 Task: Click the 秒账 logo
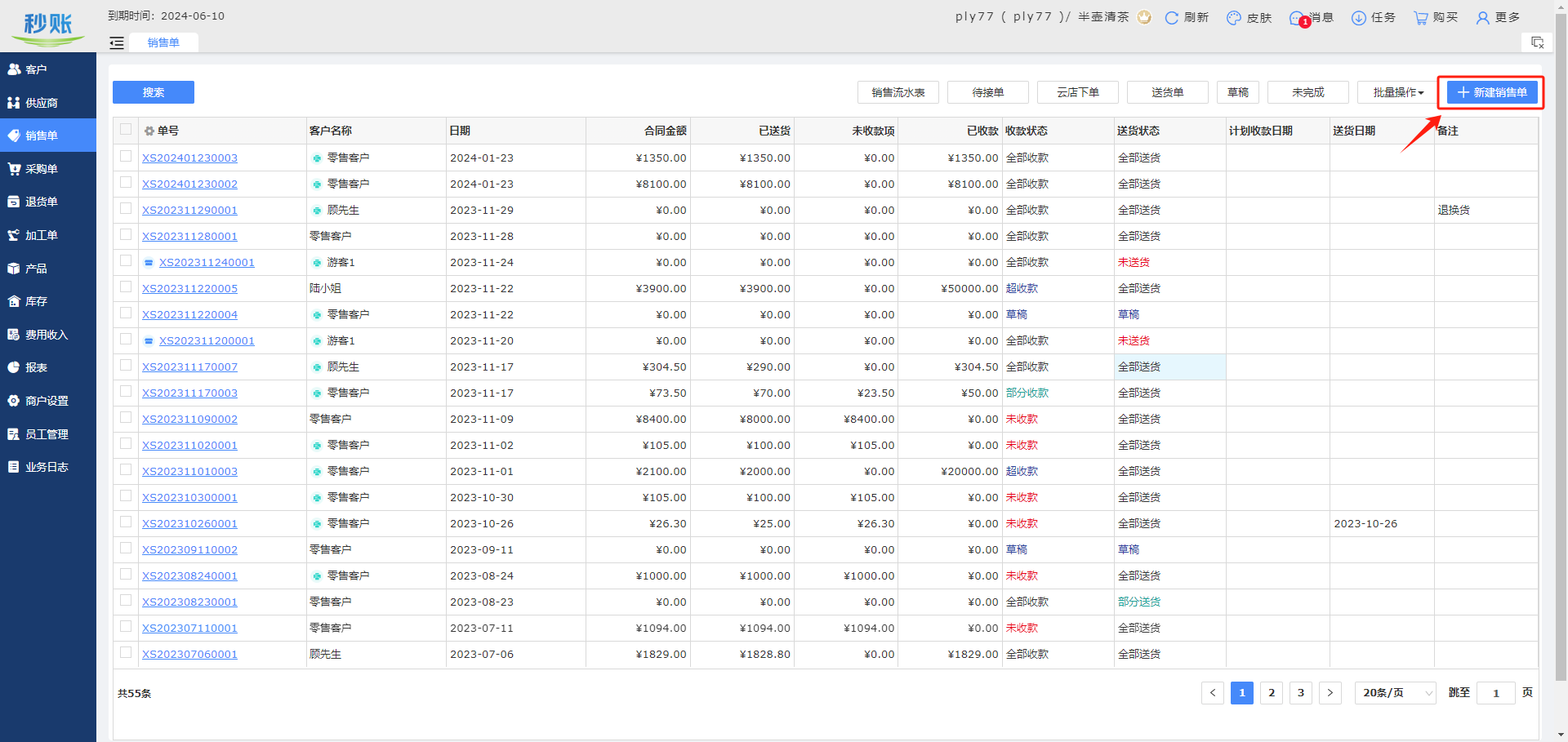click(48, 27)
